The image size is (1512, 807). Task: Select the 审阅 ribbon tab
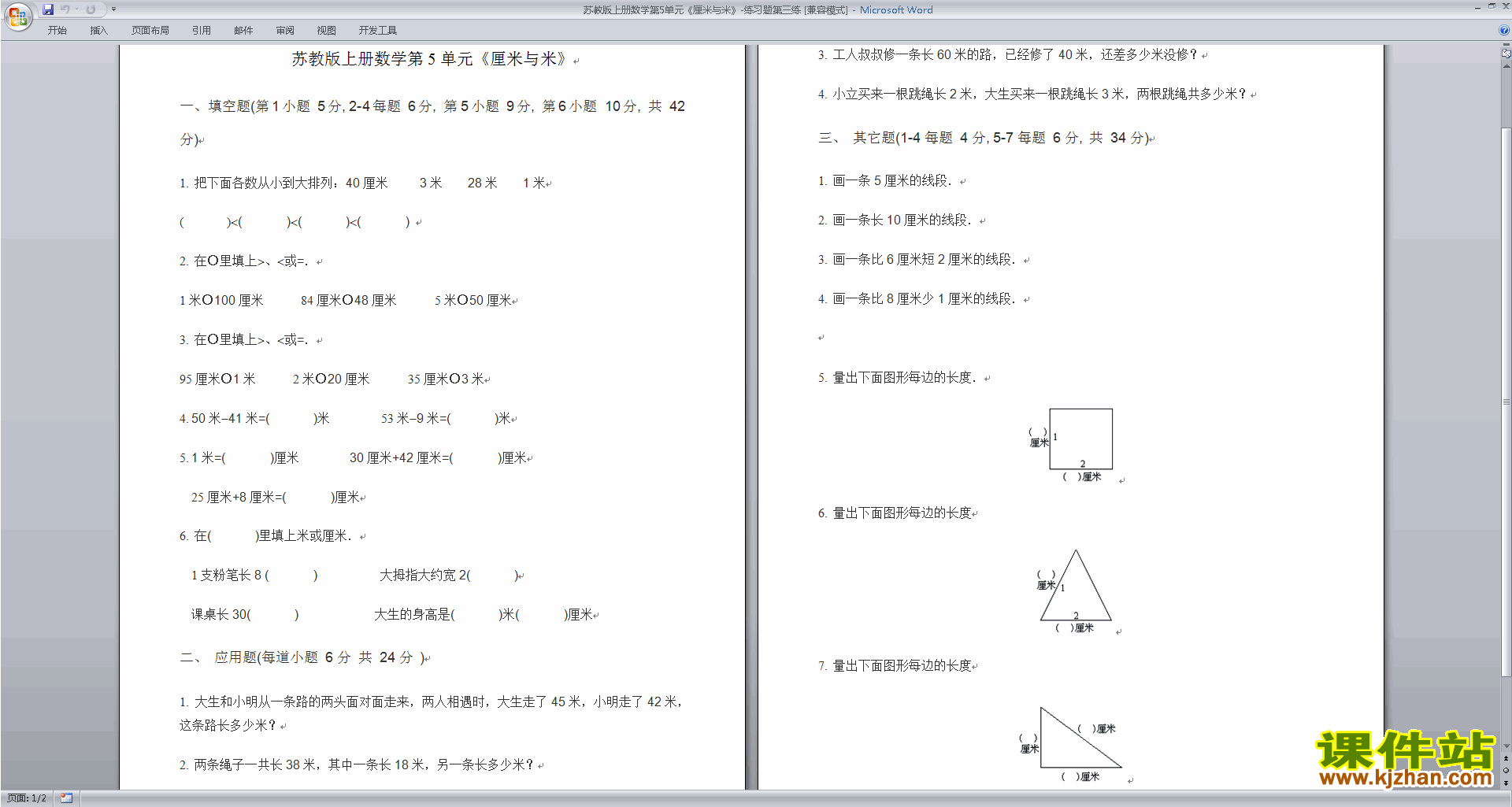(285, 31)
